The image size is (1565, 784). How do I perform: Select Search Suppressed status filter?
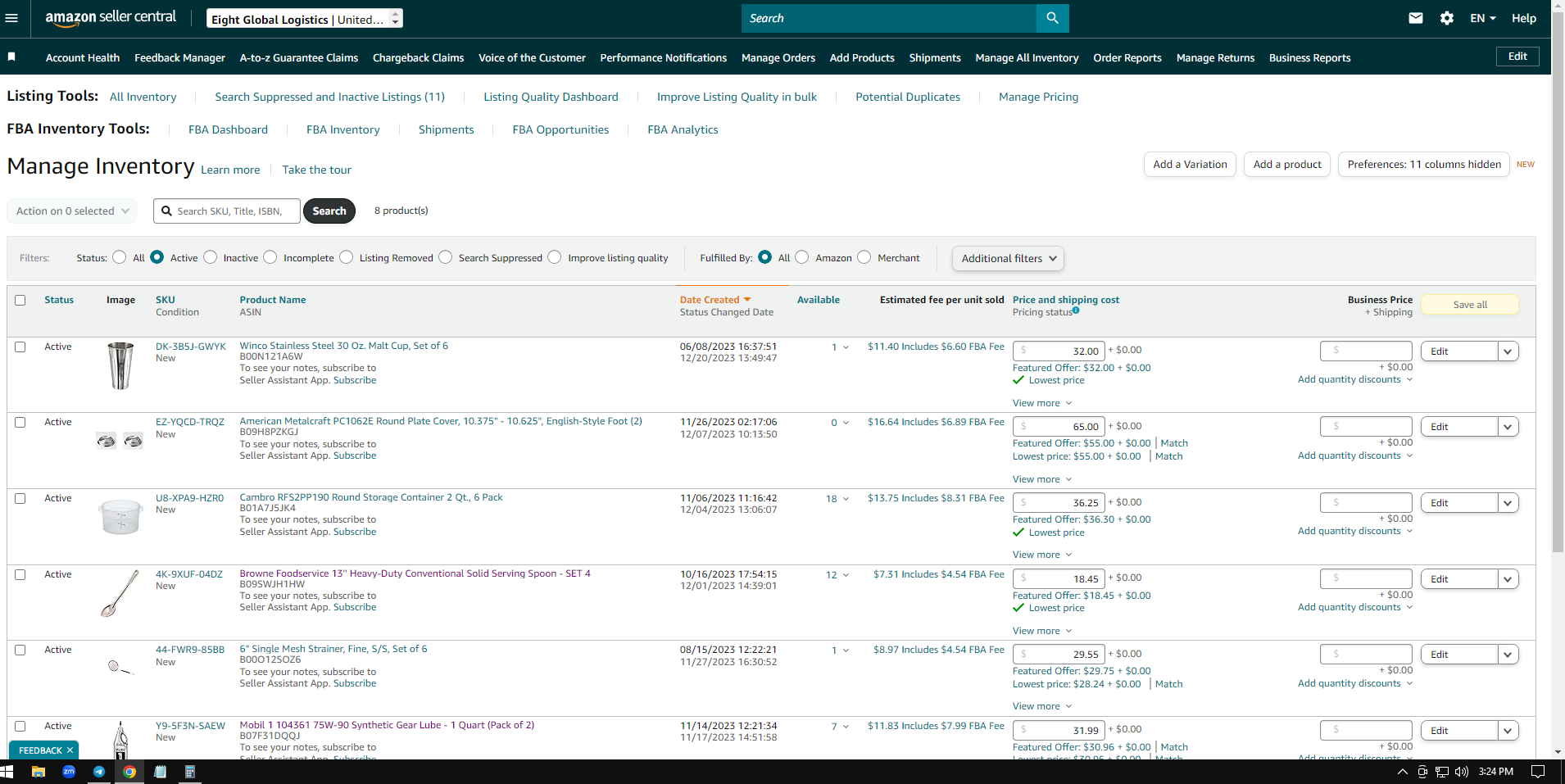(x=446, y=257)
